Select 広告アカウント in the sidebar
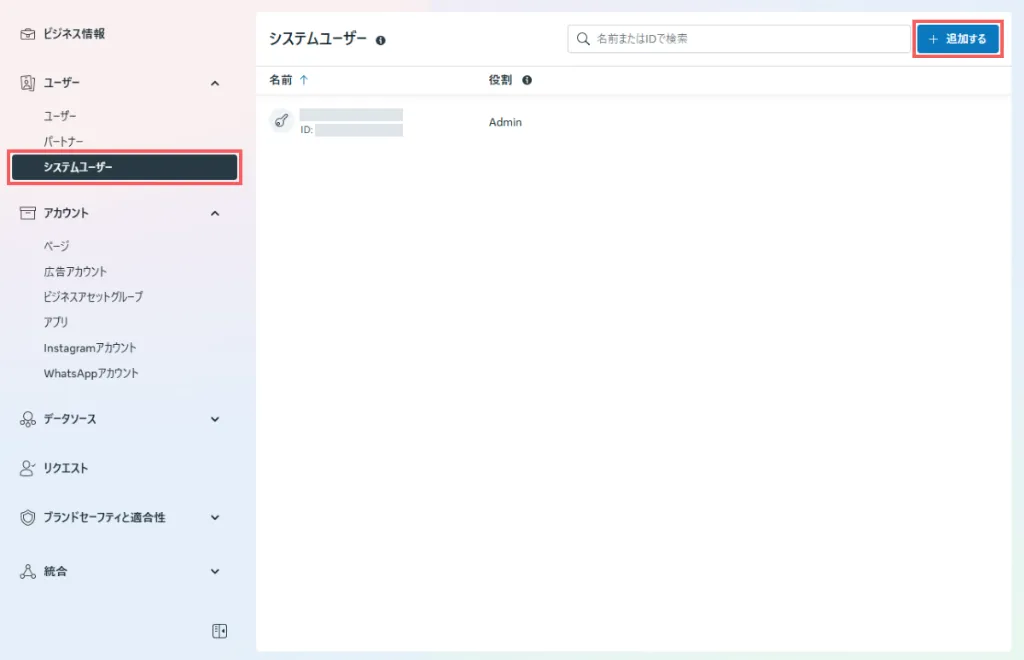 [75, 271]
